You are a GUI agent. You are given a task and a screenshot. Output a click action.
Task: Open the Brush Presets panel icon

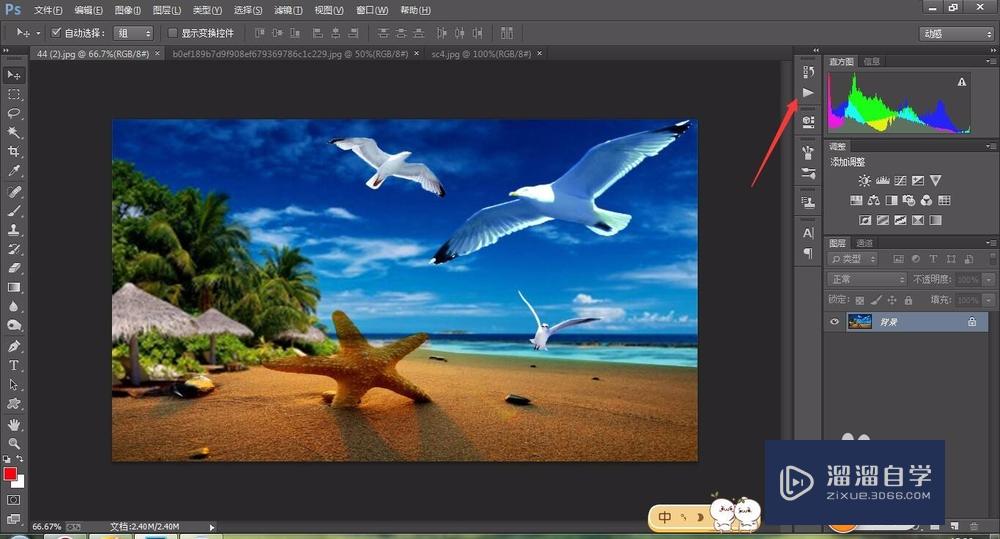click(x=808, y=173)
